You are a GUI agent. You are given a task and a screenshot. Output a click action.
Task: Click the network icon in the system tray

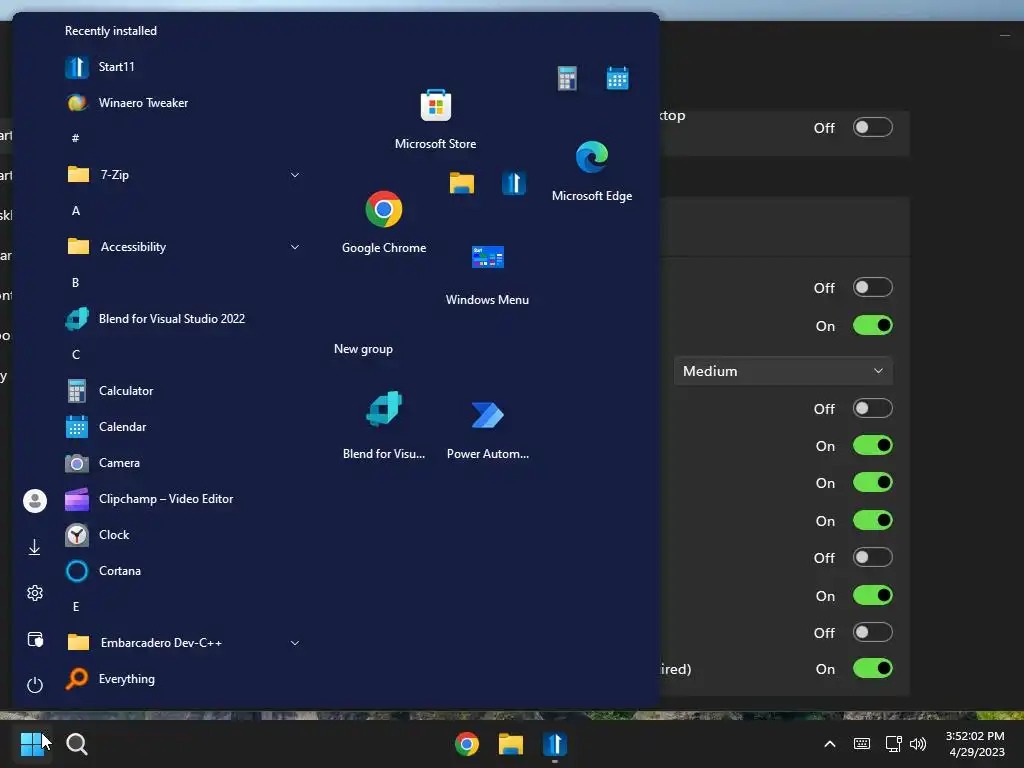point(893,744)
